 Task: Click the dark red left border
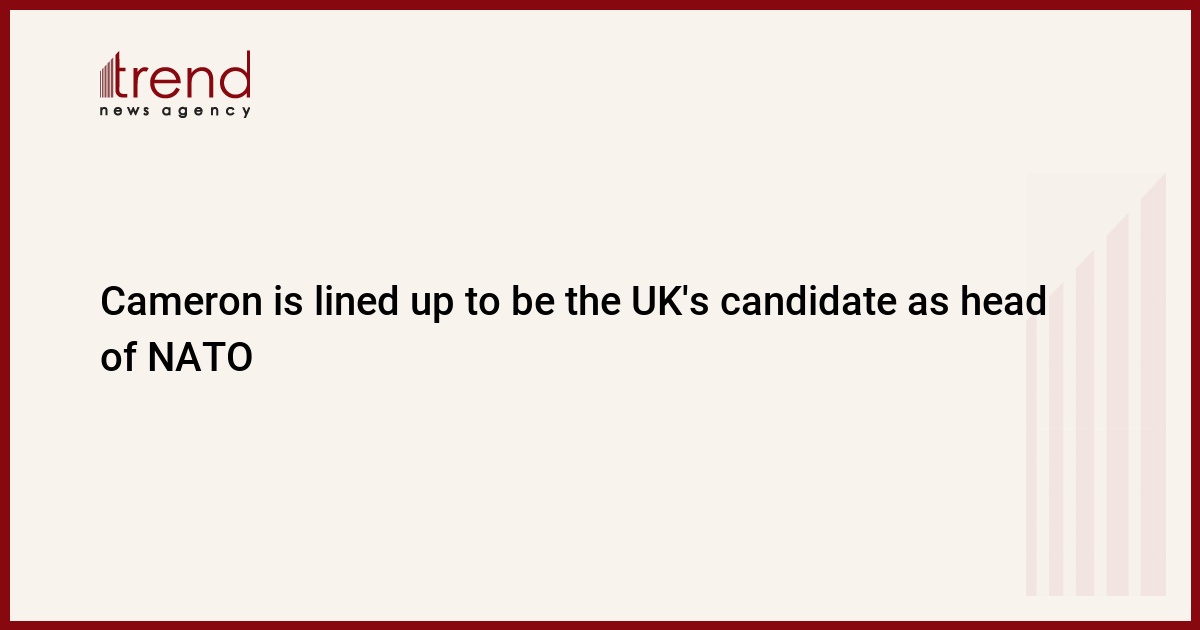(4, 315)
